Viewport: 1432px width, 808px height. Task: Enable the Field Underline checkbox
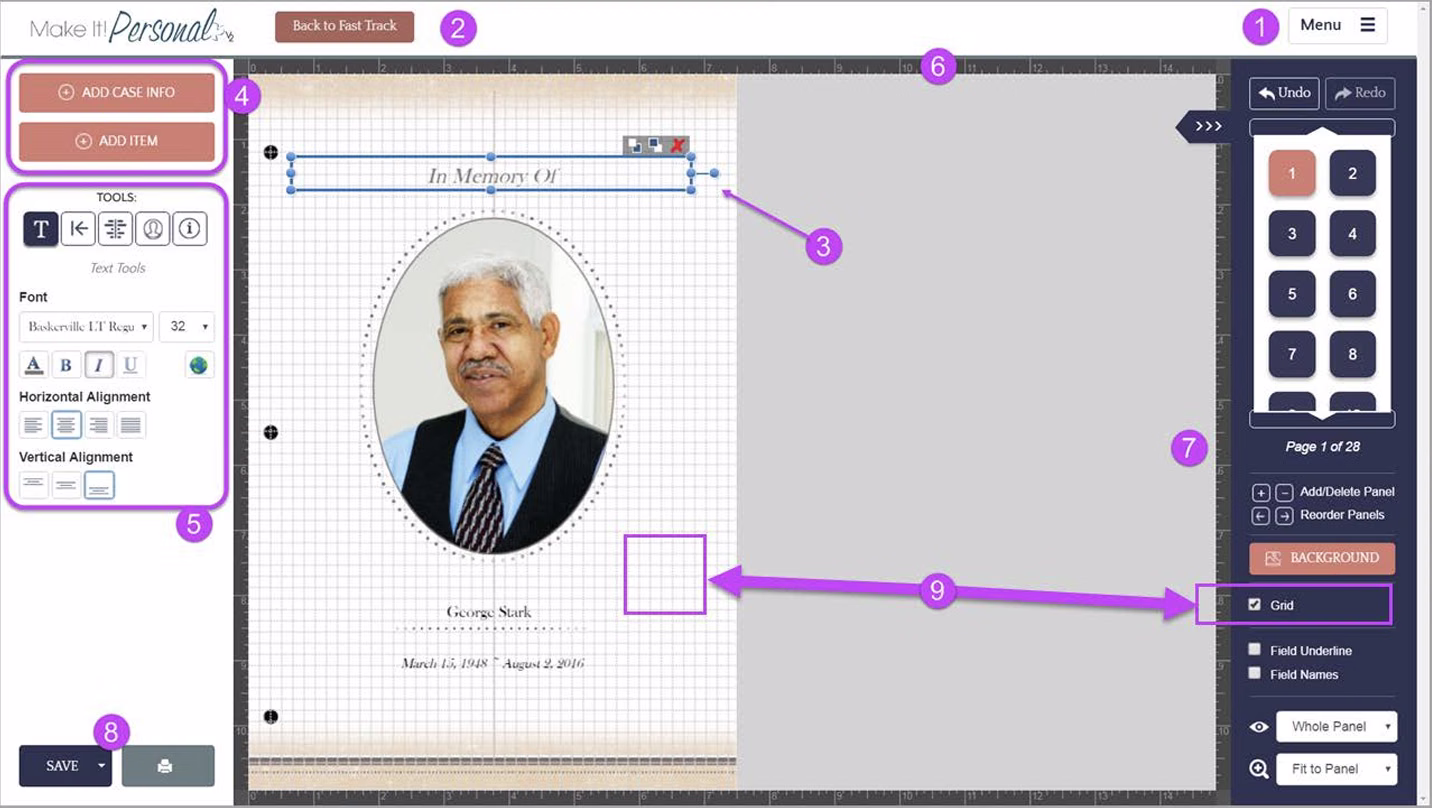pyautogui.click(x=1255, y=649)
